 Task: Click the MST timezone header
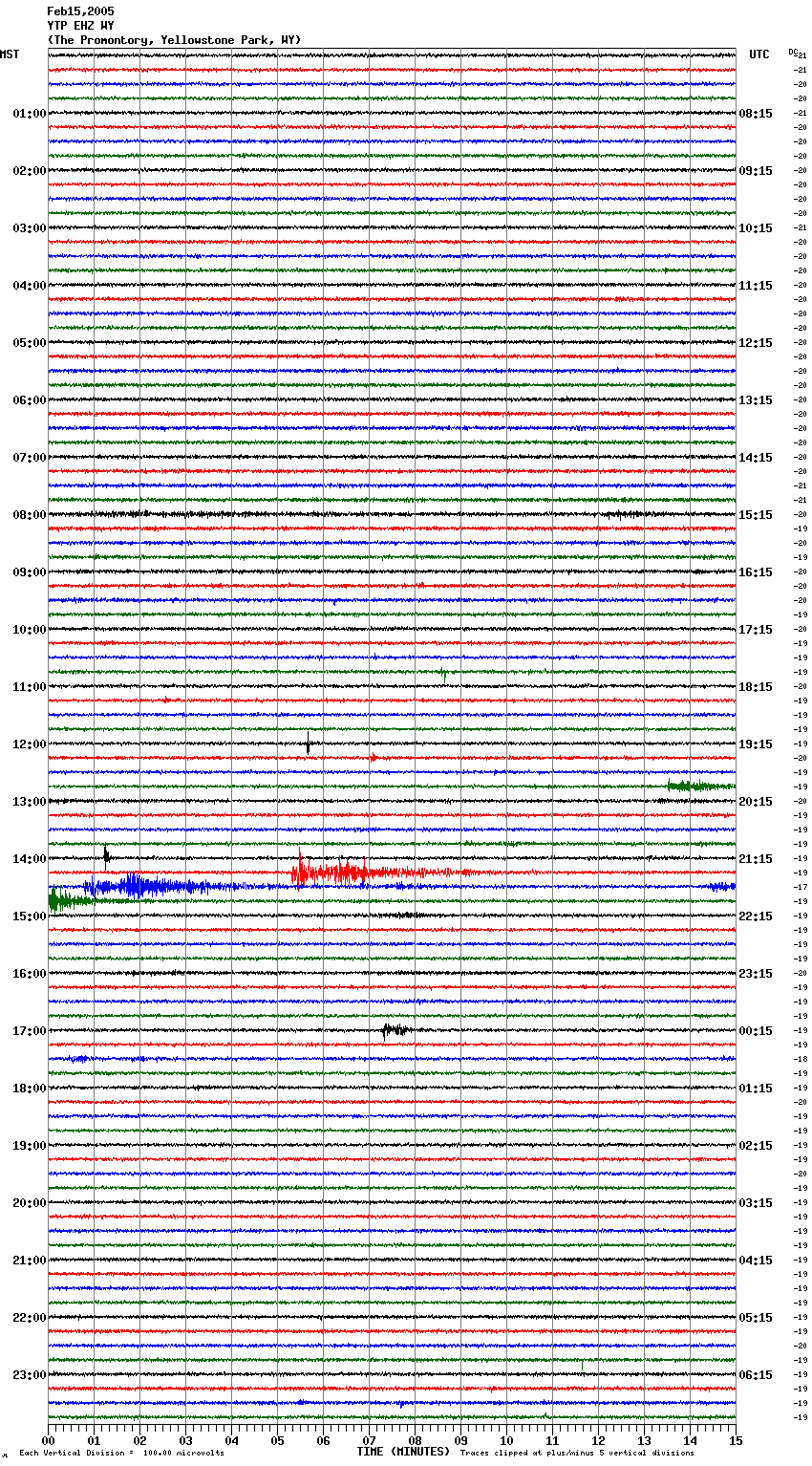(10, 54)
